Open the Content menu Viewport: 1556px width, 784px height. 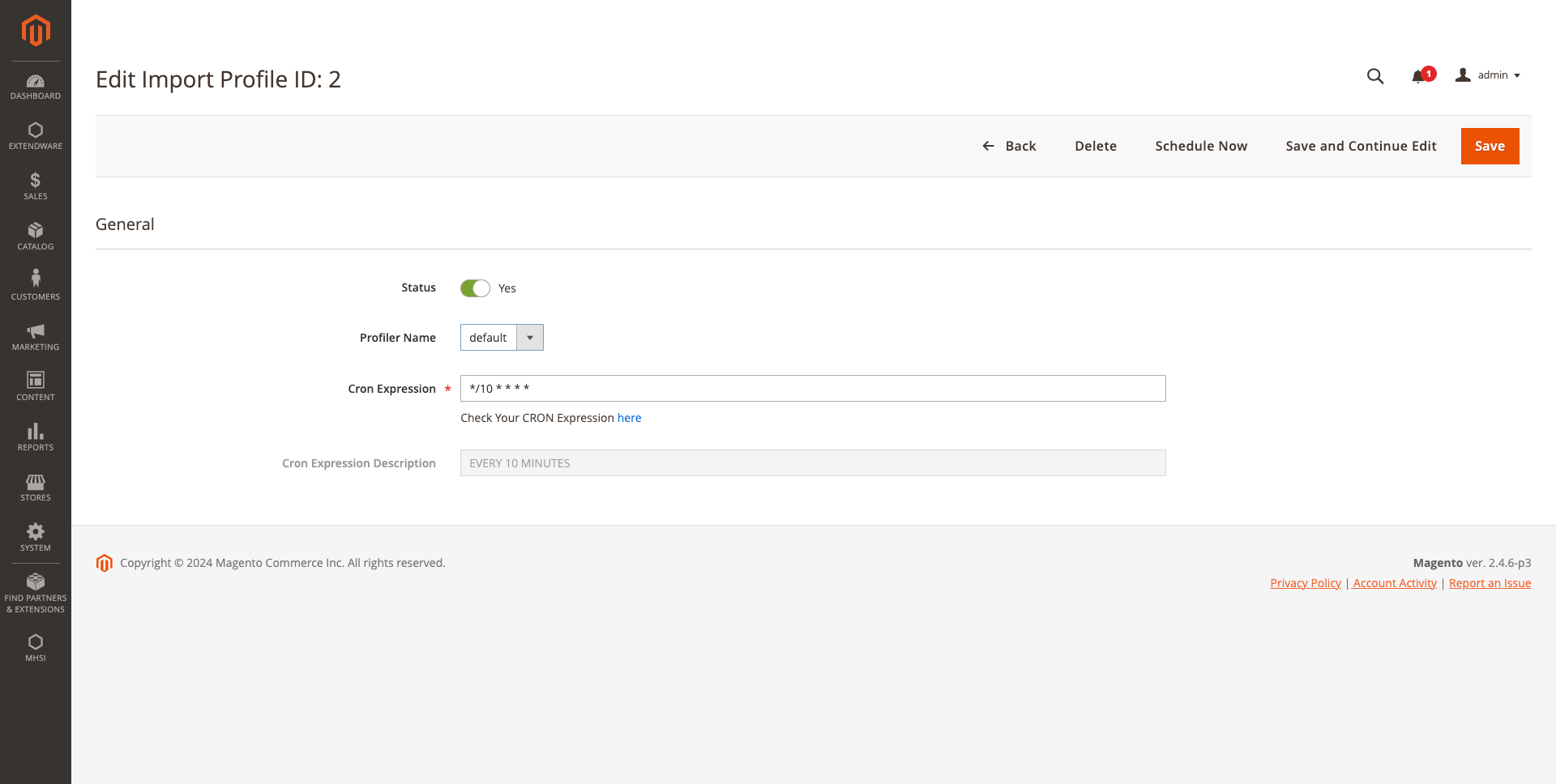click(36, 388)
